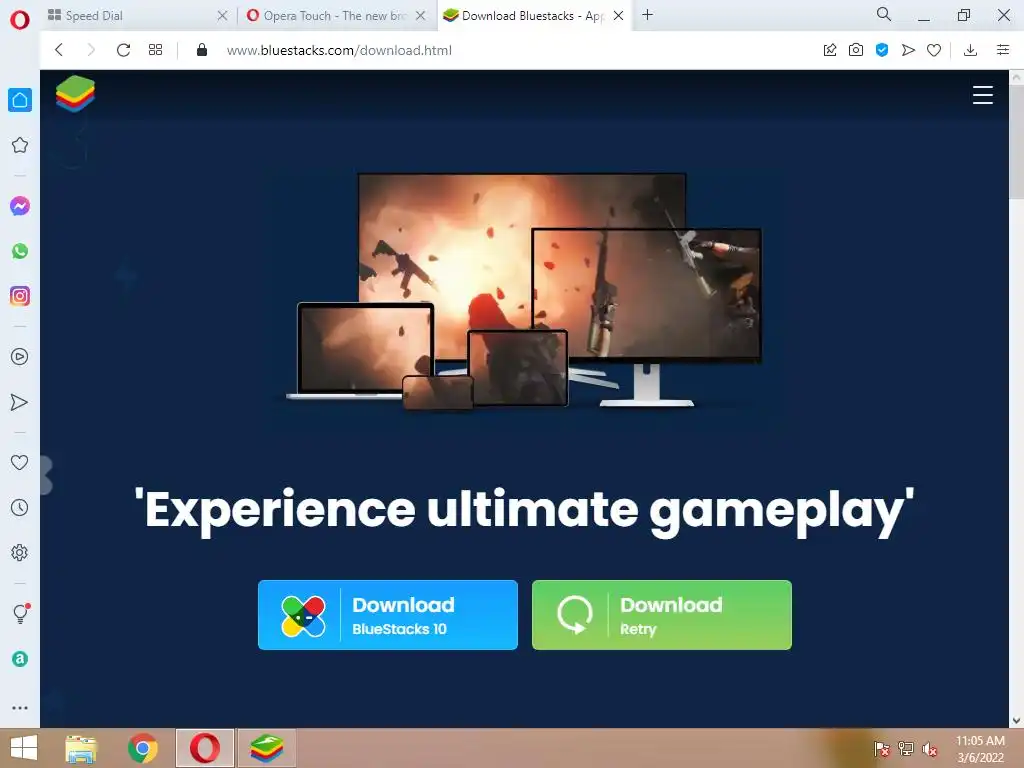Close the Speed Dial tab

pos(222,16)
